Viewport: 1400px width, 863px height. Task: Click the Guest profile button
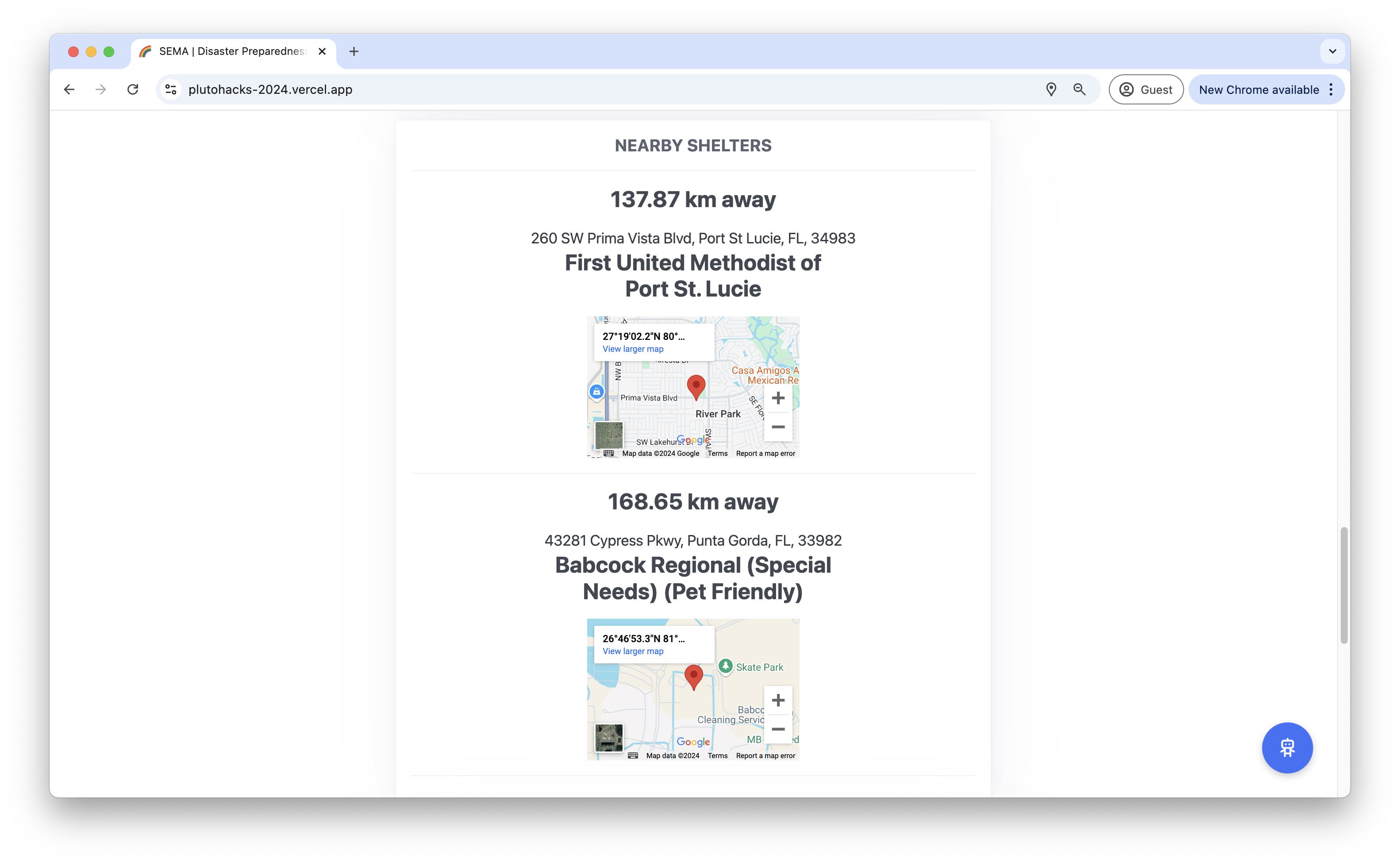click(x=1146, y=89)
